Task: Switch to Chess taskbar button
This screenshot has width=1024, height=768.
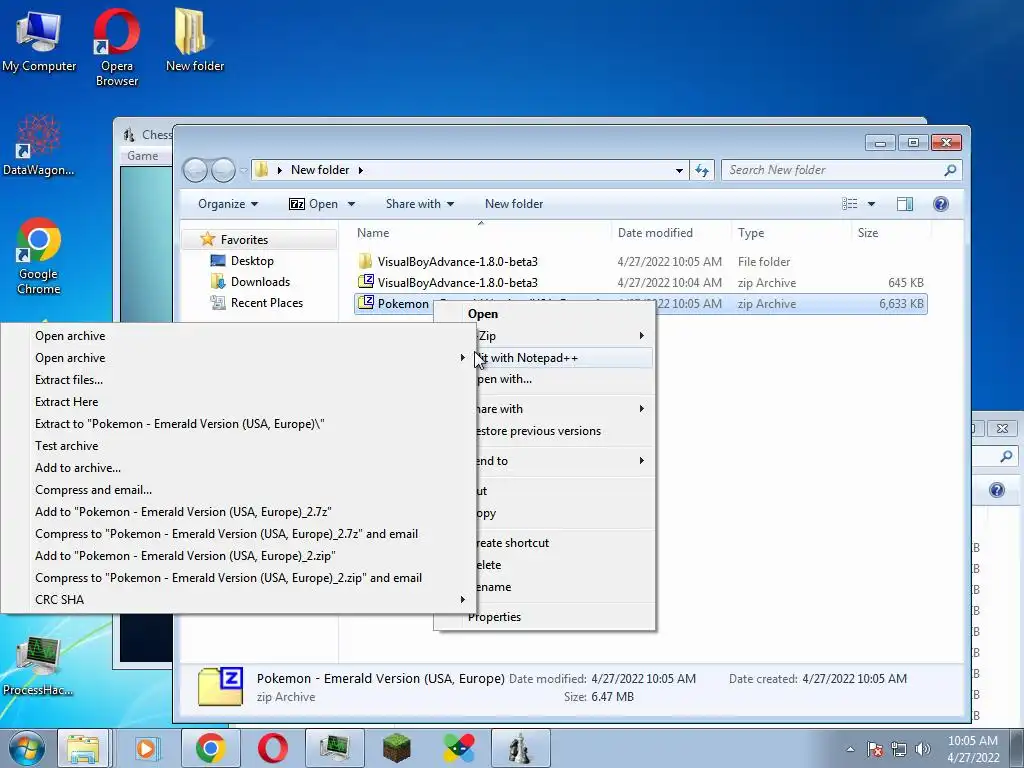Action: (x=520, y=748)
